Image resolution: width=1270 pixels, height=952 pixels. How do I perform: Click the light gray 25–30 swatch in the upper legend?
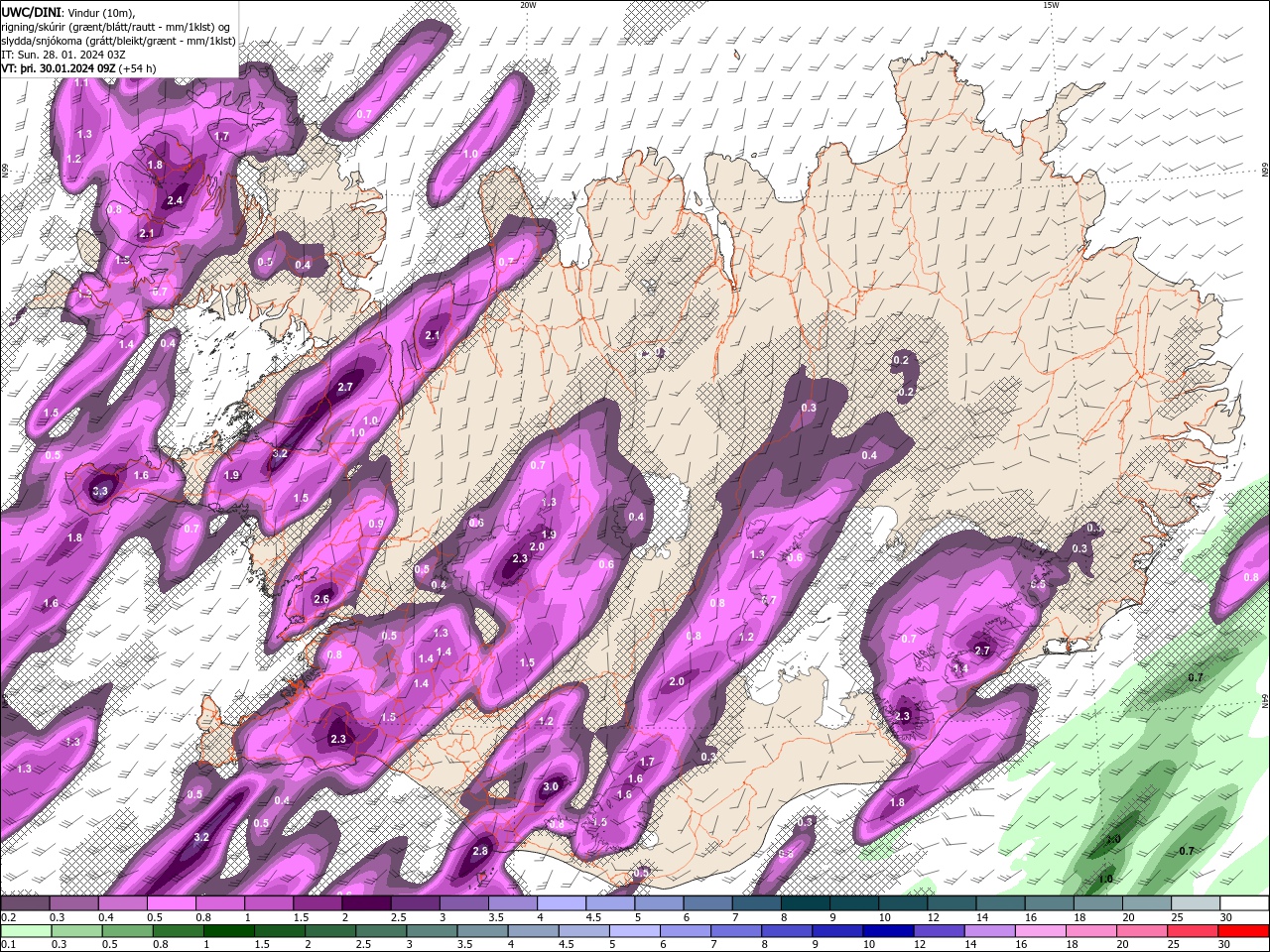click(1196, 903)
